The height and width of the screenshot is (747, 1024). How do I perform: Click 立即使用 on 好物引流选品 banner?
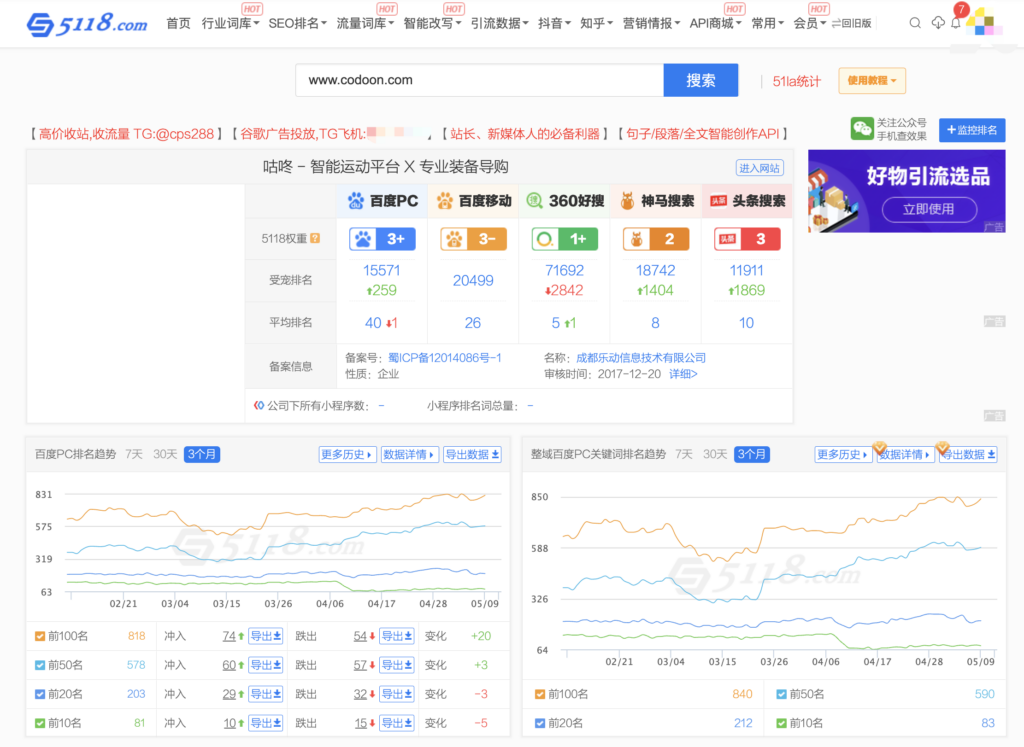929,209
